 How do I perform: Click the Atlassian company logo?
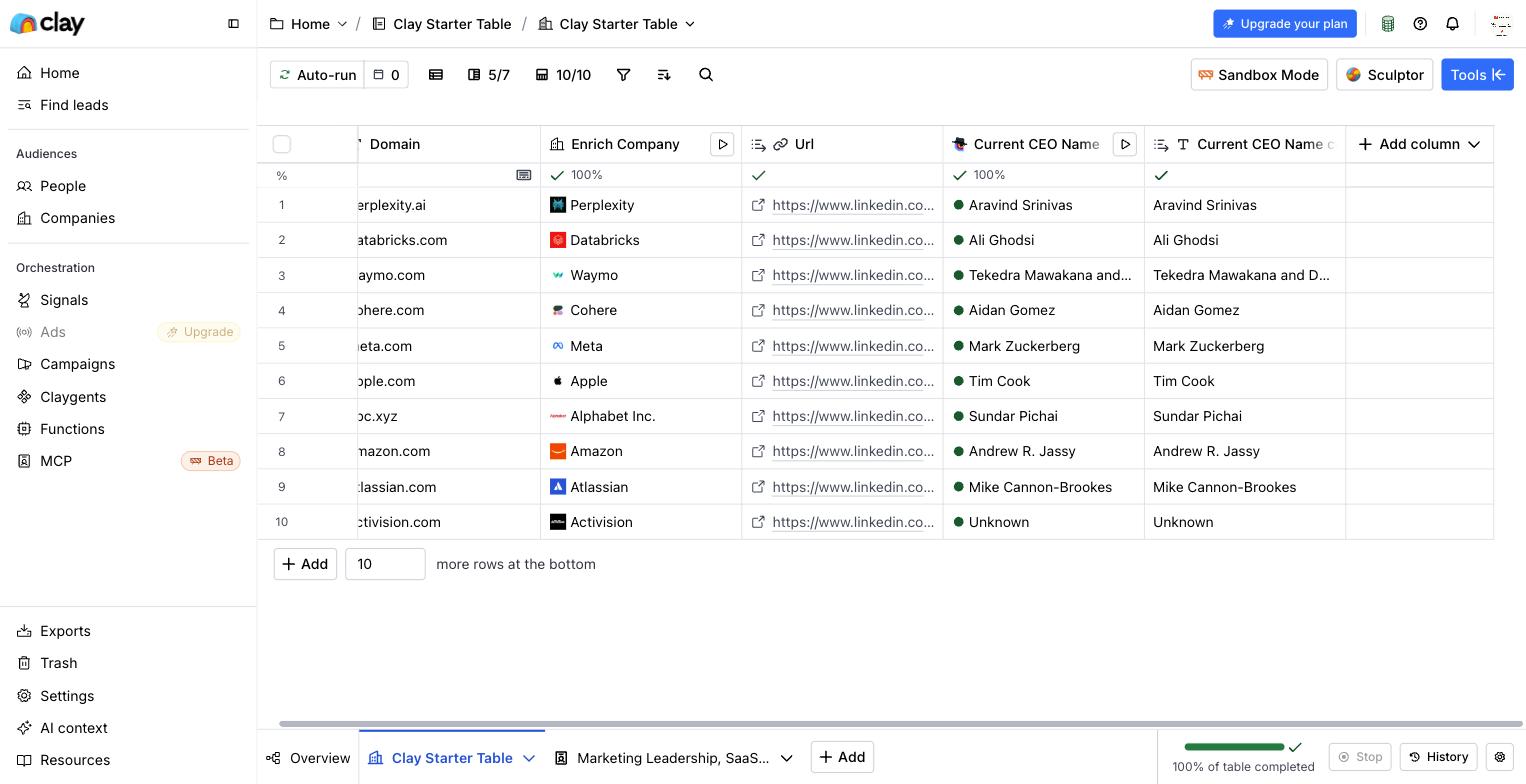pyautogui.click(x=558, y=487)
